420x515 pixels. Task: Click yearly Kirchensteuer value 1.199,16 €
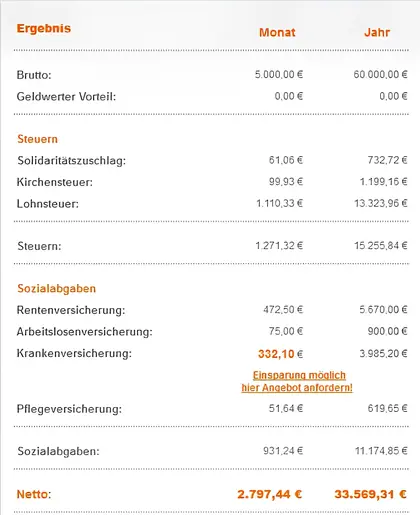click(383, 182)
